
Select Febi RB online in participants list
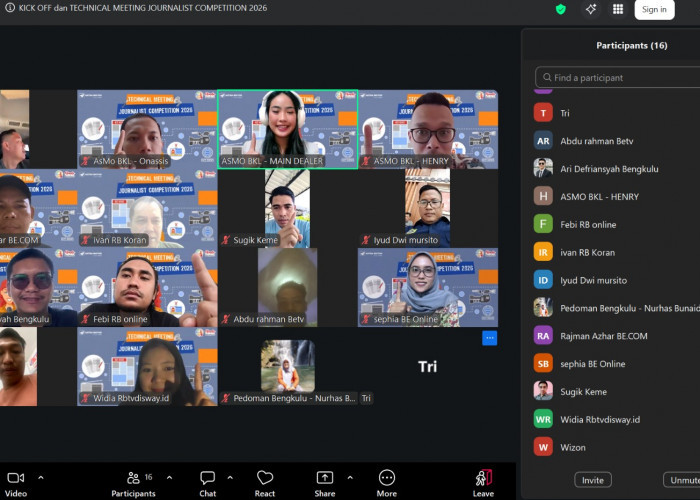point(617,225)
